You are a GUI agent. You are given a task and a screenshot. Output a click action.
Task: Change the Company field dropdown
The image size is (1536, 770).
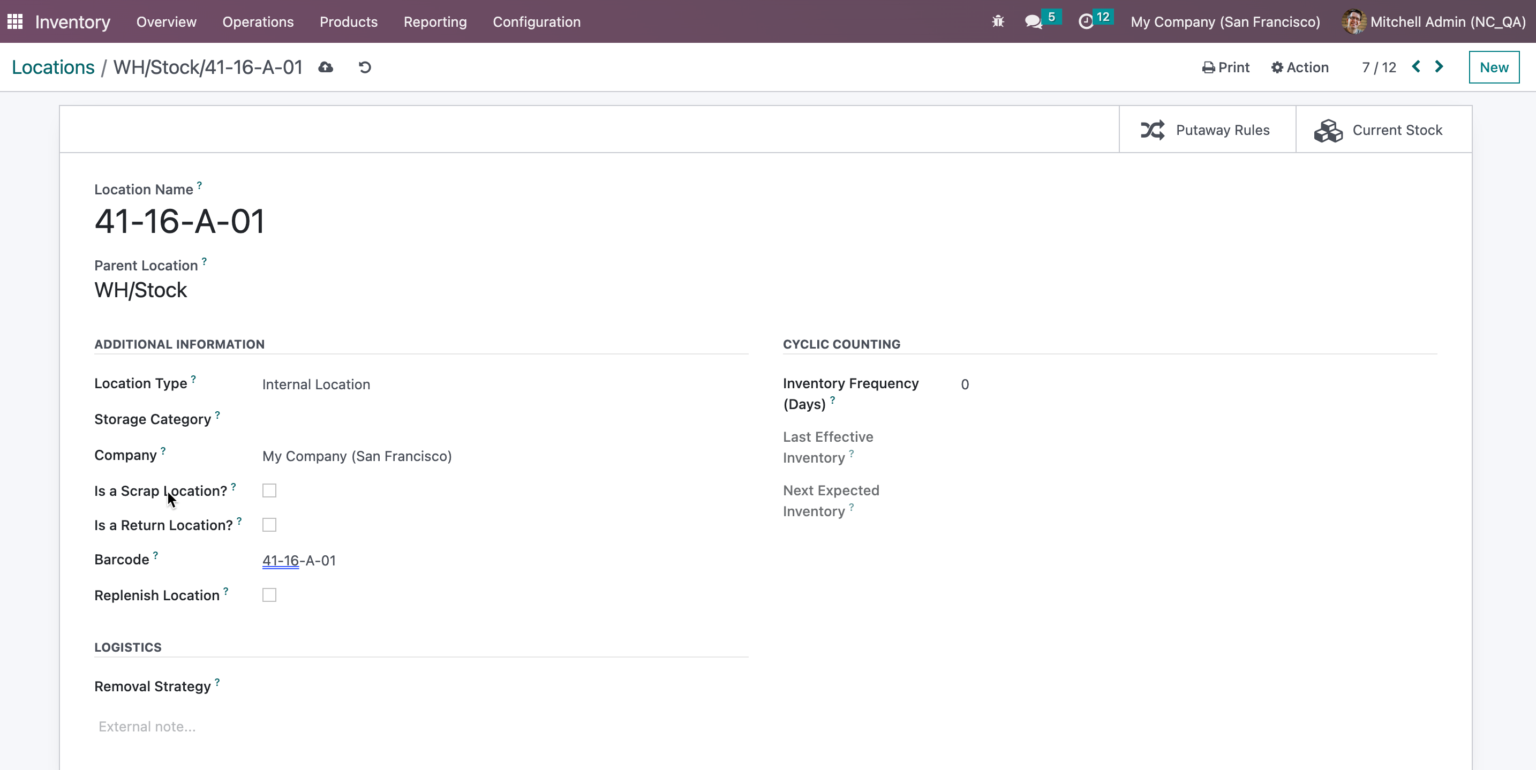357,455
